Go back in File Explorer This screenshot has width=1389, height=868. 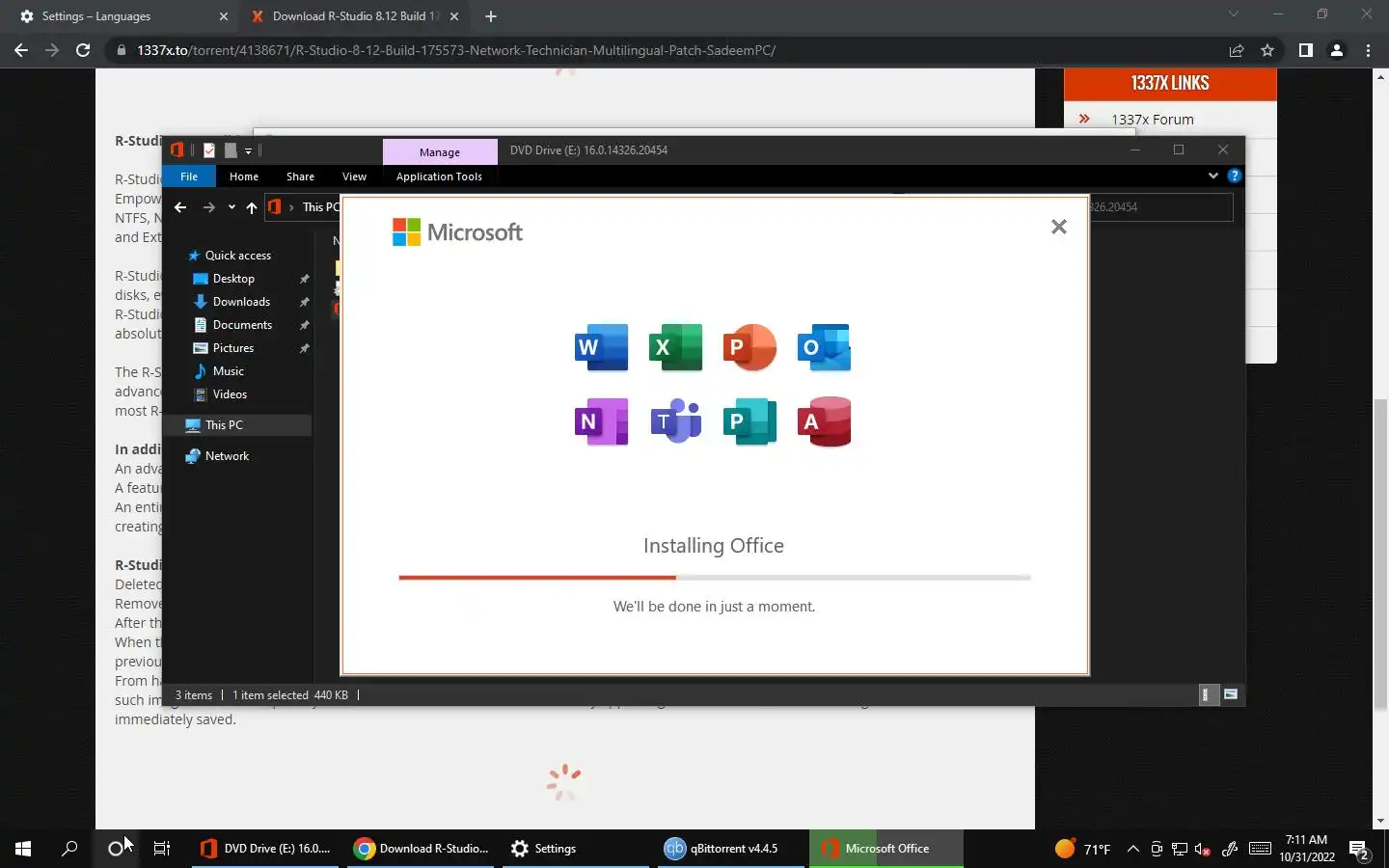pyautogui.click(x=180, y=207)
